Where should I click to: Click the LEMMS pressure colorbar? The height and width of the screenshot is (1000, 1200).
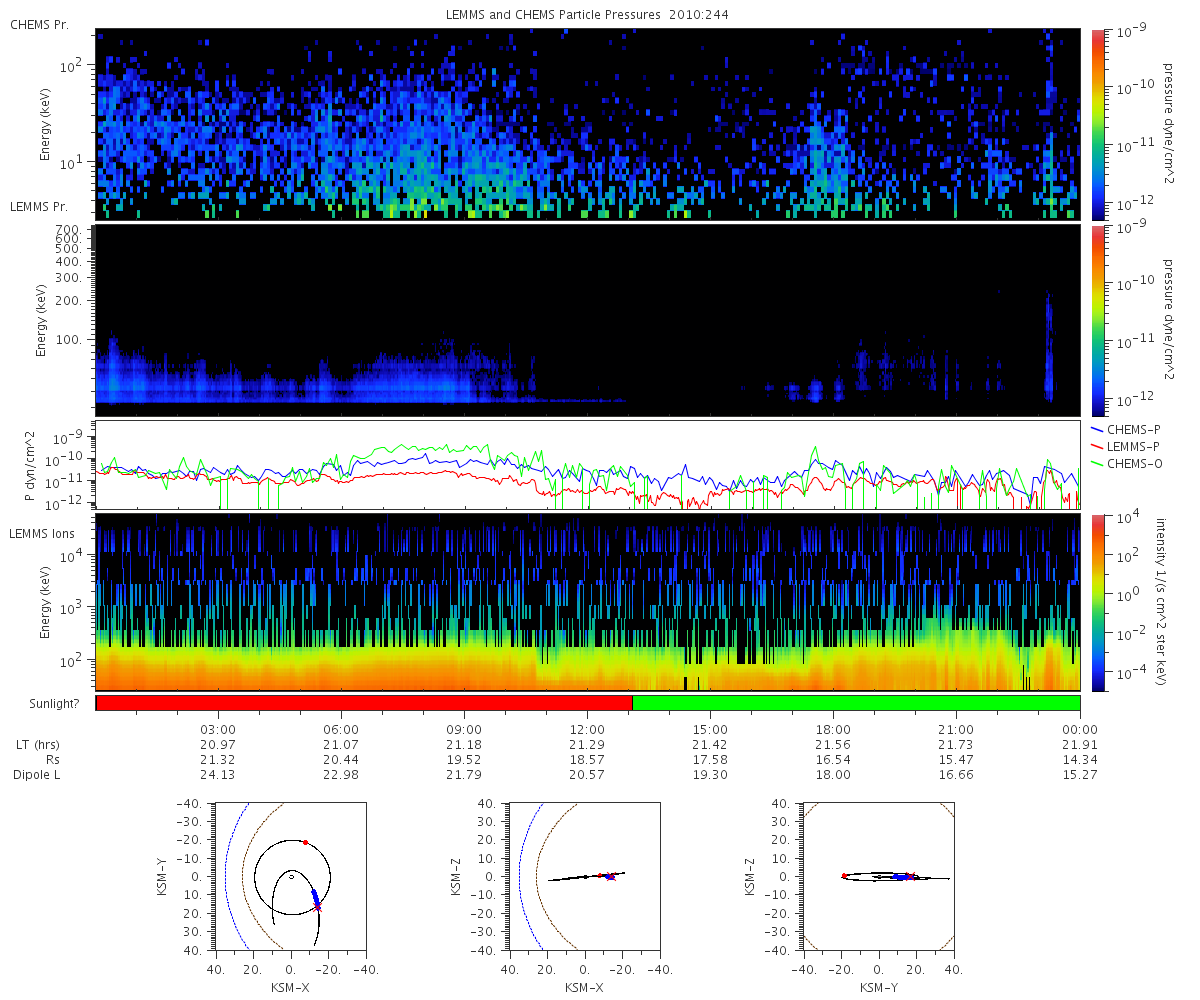[x=1097, y=320]
